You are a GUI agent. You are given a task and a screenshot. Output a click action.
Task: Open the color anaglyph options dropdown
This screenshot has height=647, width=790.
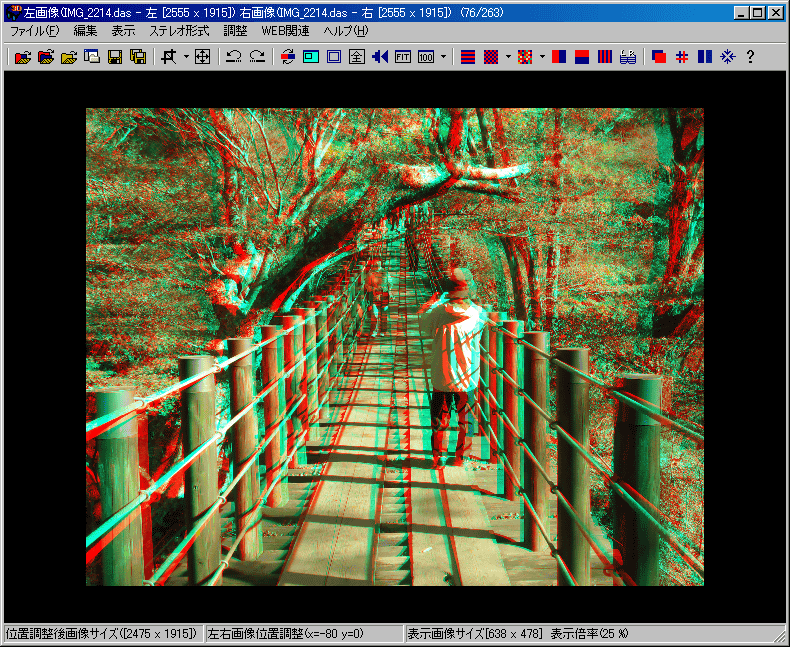coord(542,57)
